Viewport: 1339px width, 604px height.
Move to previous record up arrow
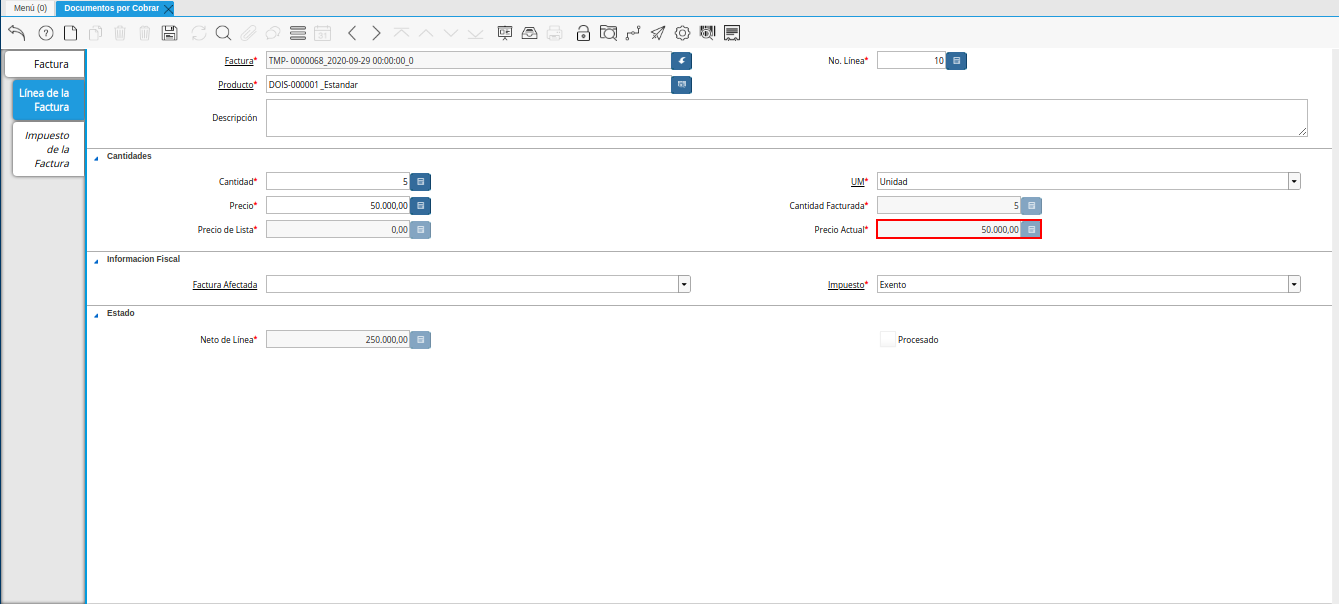click(x=426, y=33)
